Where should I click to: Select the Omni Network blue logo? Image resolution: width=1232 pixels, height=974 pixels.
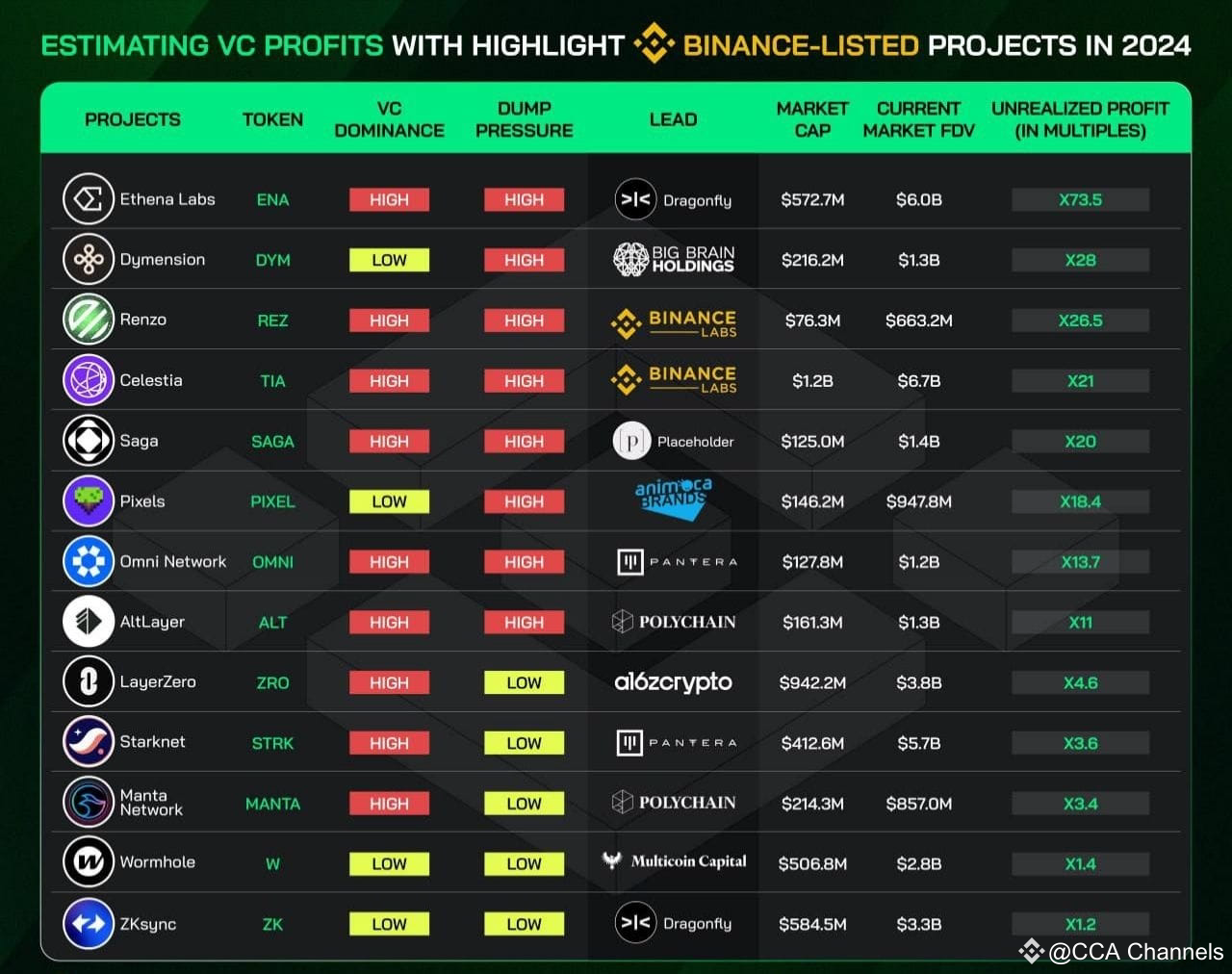pyautogui.click(x=89, y=561)
